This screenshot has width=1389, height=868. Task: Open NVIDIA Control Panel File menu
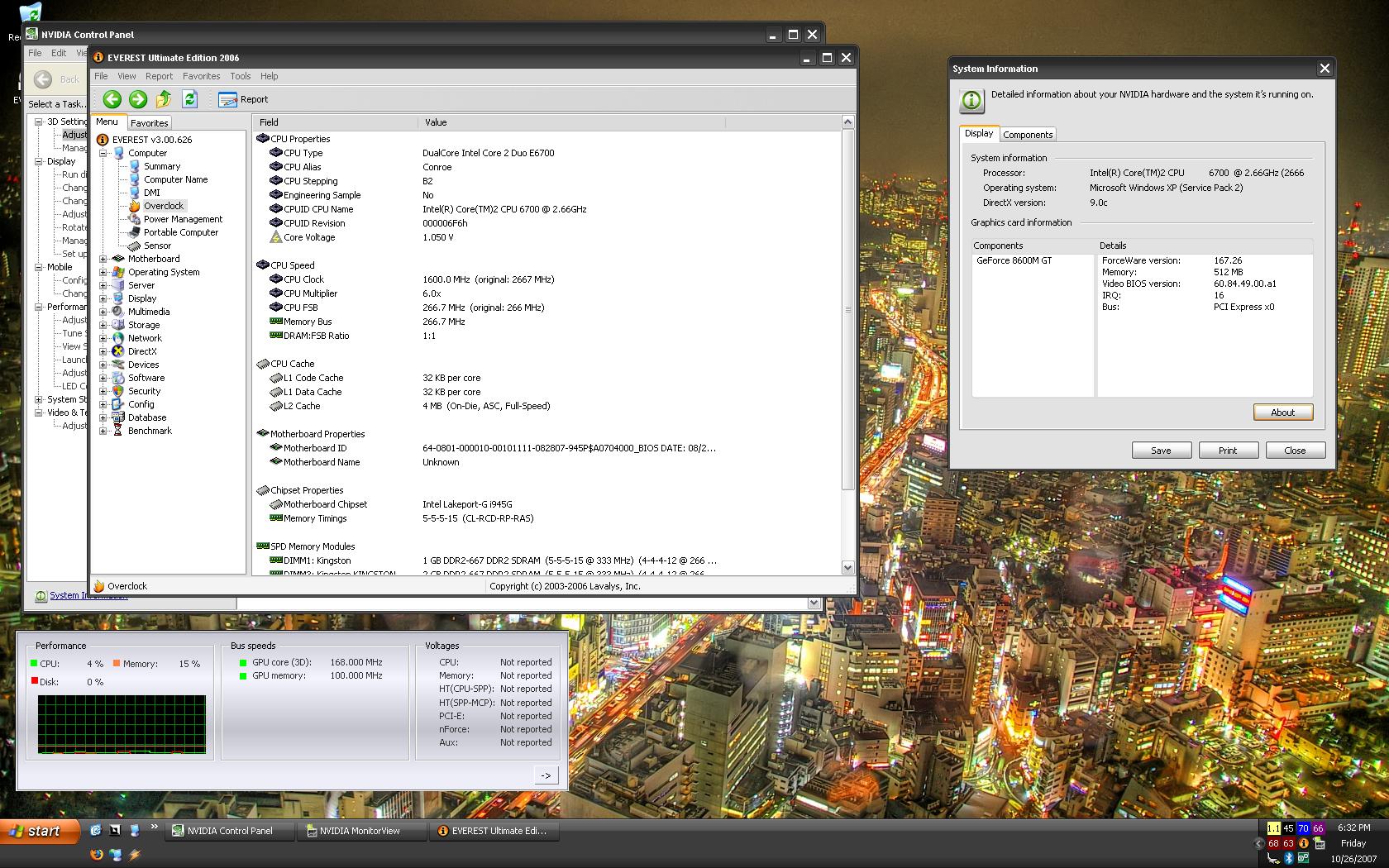point(36,53)
